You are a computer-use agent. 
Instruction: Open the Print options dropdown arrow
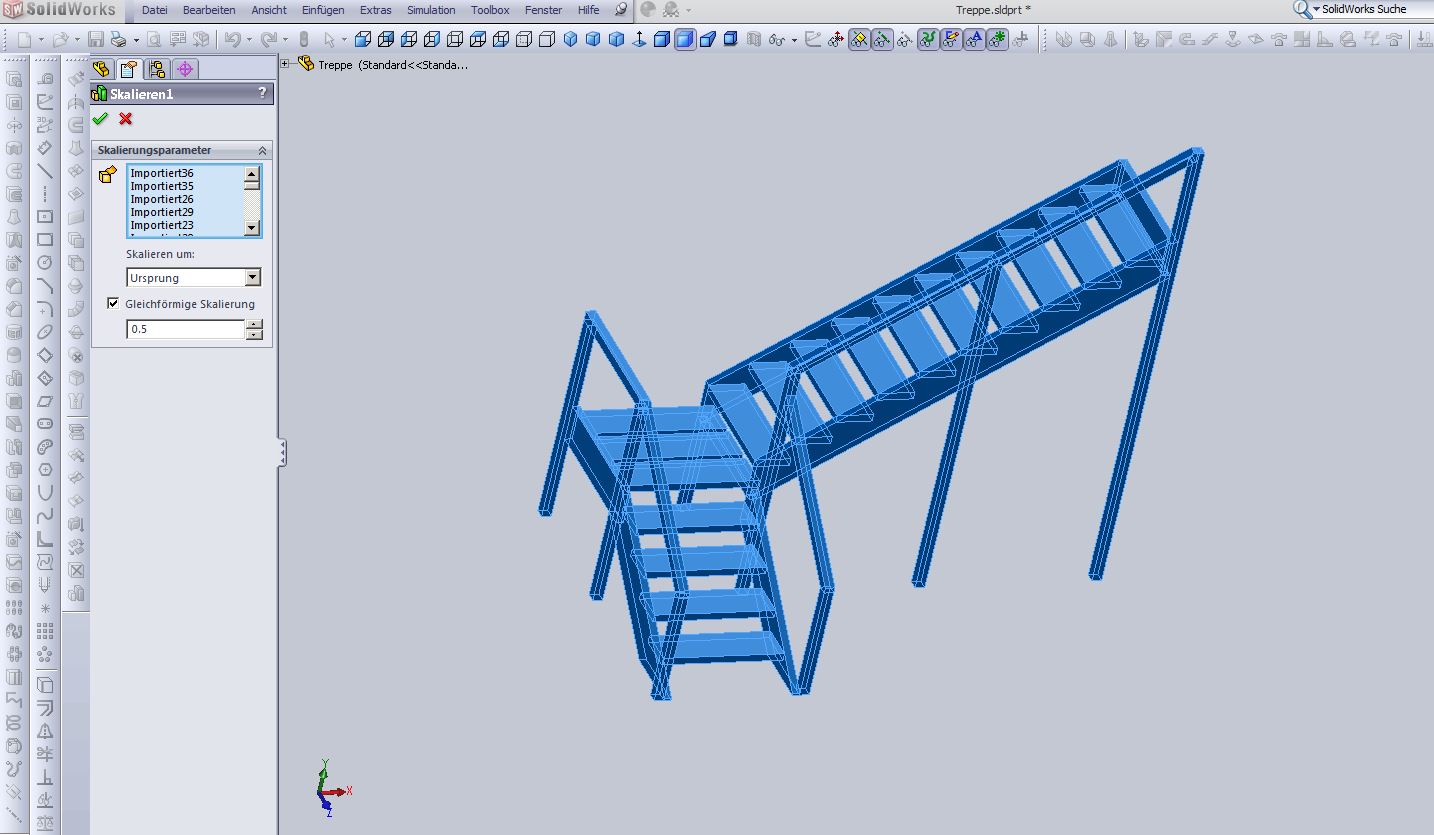134,40
